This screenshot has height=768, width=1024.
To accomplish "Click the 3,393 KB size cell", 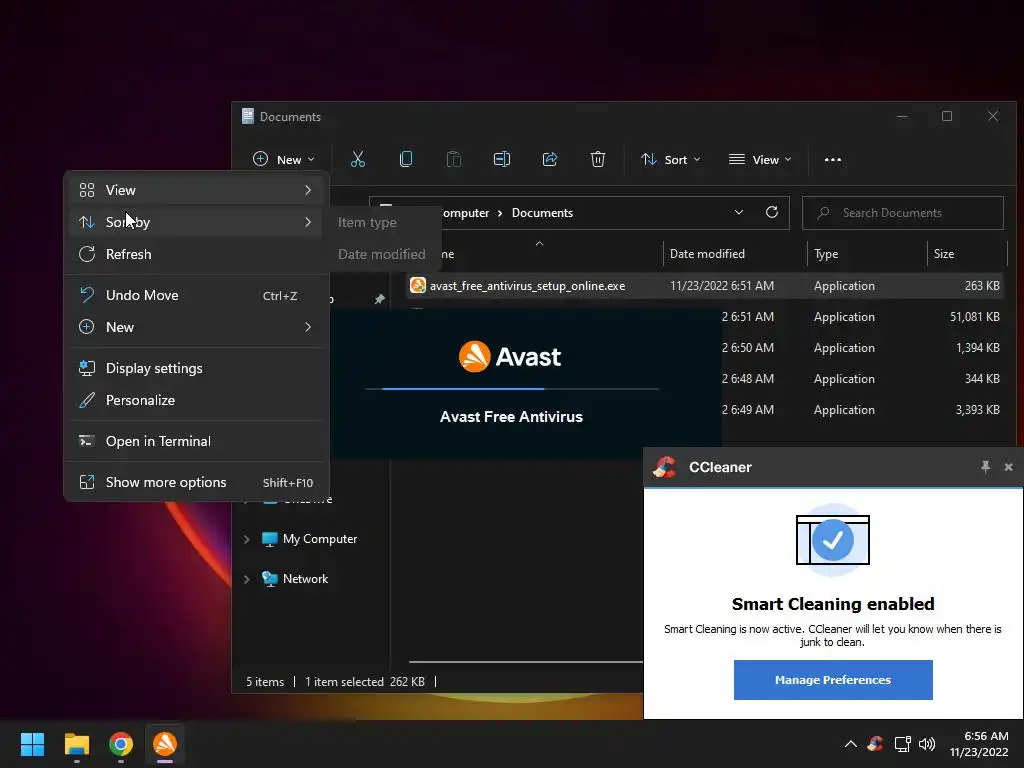I will (x=978, y=409).
